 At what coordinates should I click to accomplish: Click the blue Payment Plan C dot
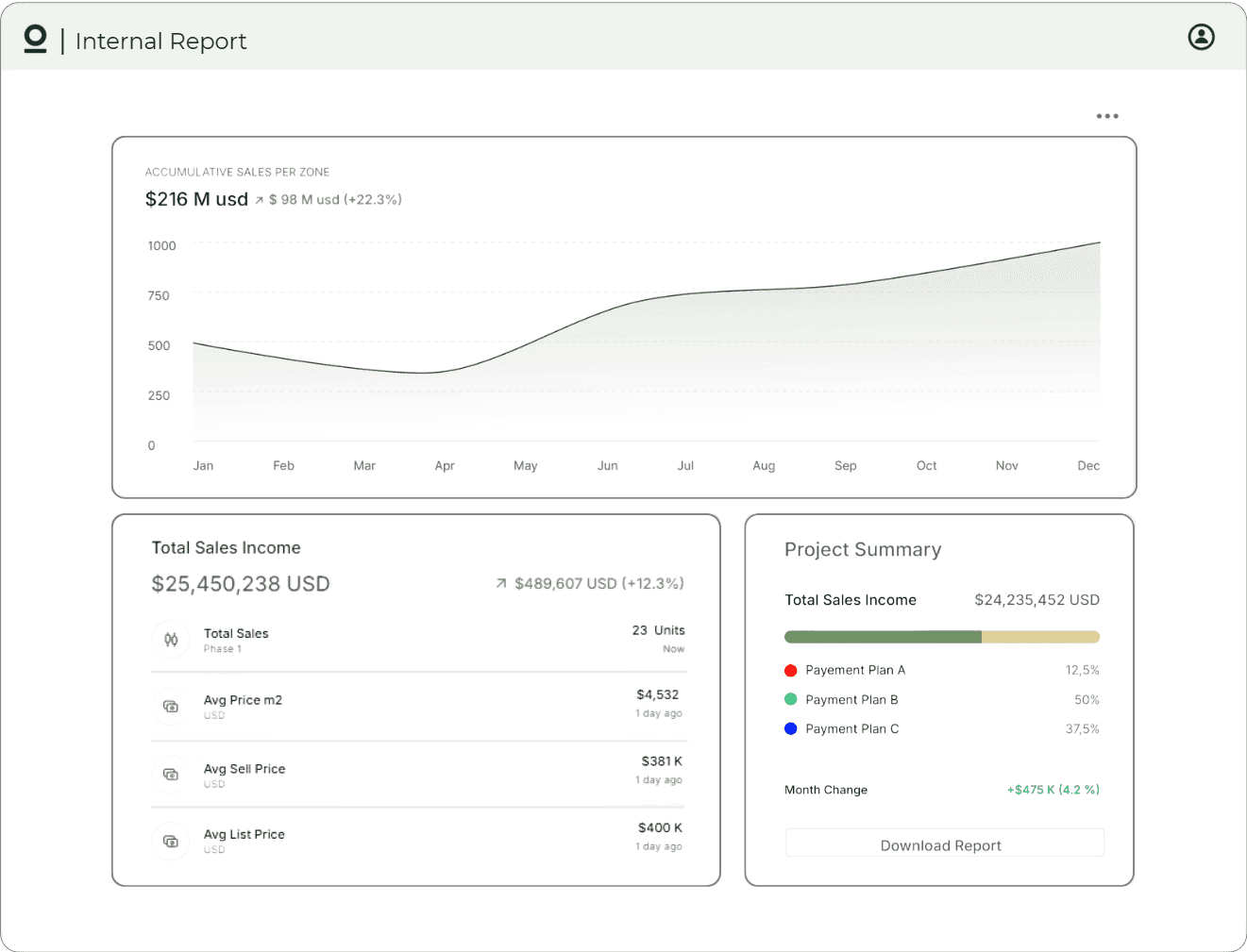tap(791, 729)
